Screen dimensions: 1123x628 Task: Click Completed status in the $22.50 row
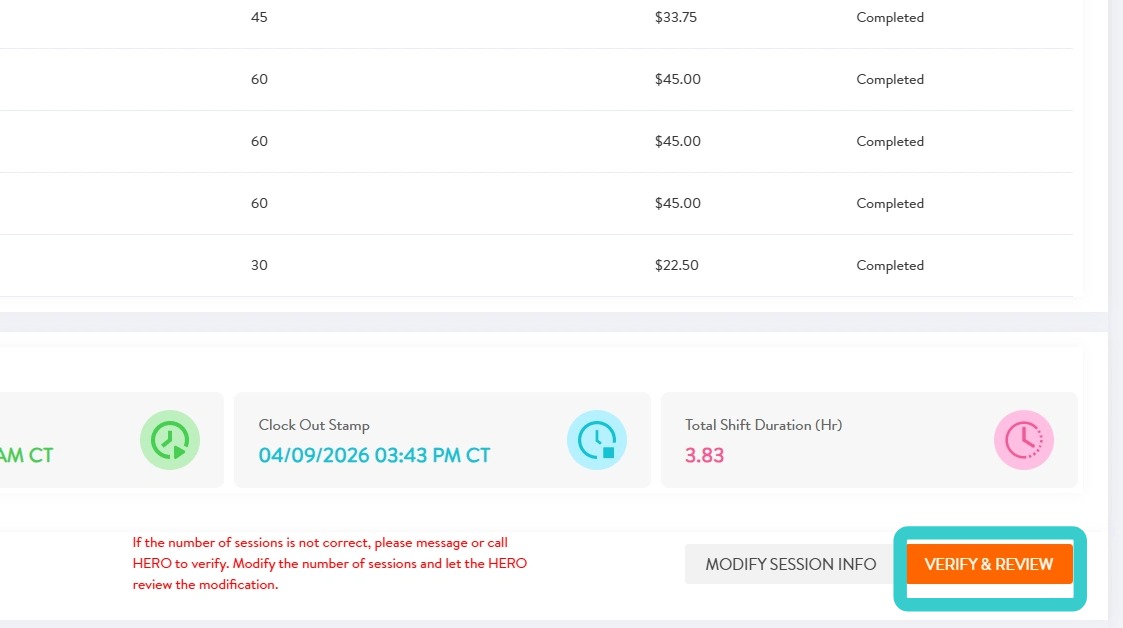(889, 265)
